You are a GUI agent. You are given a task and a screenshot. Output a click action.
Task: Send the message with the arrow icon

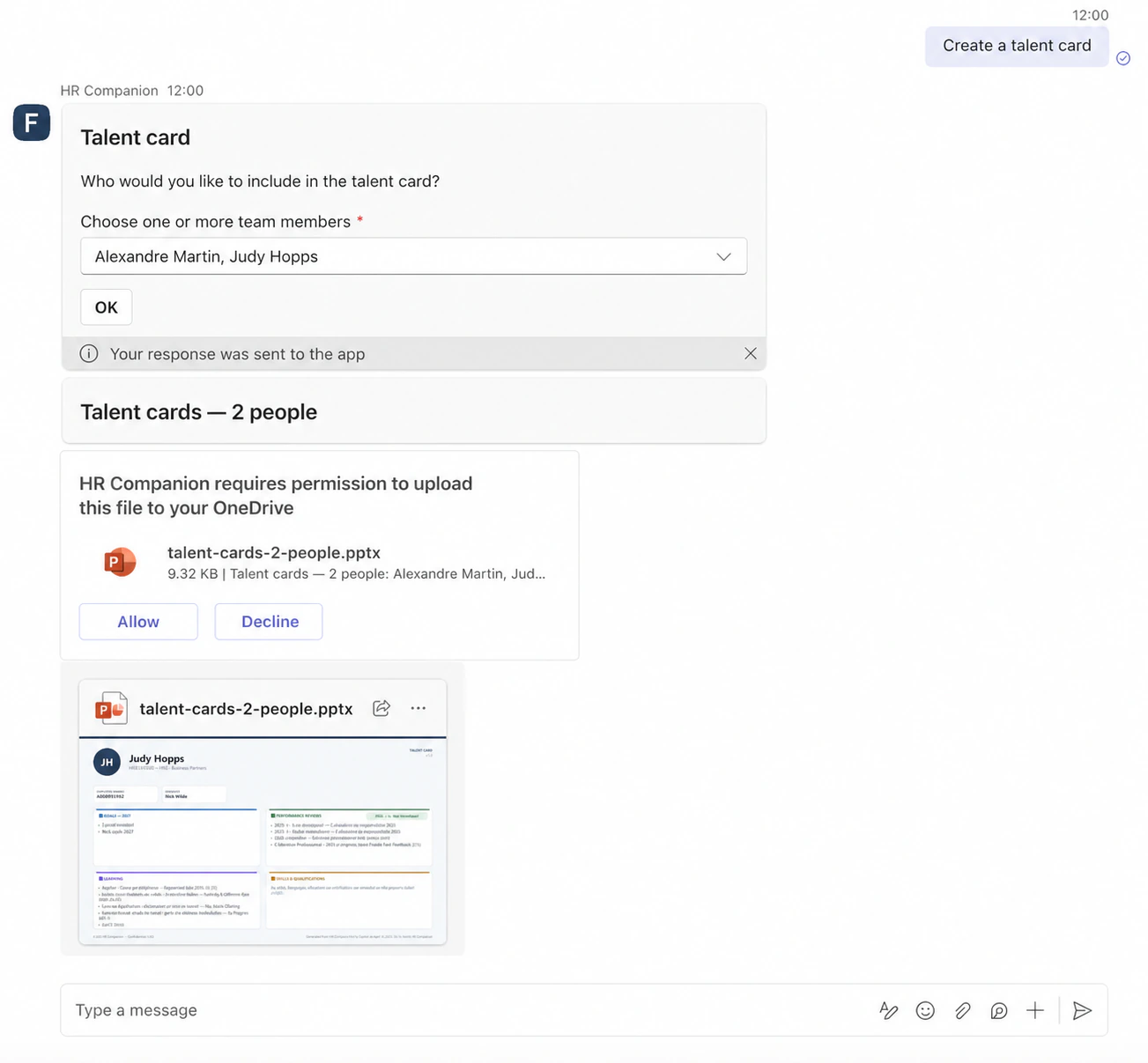point(1082,1010)
